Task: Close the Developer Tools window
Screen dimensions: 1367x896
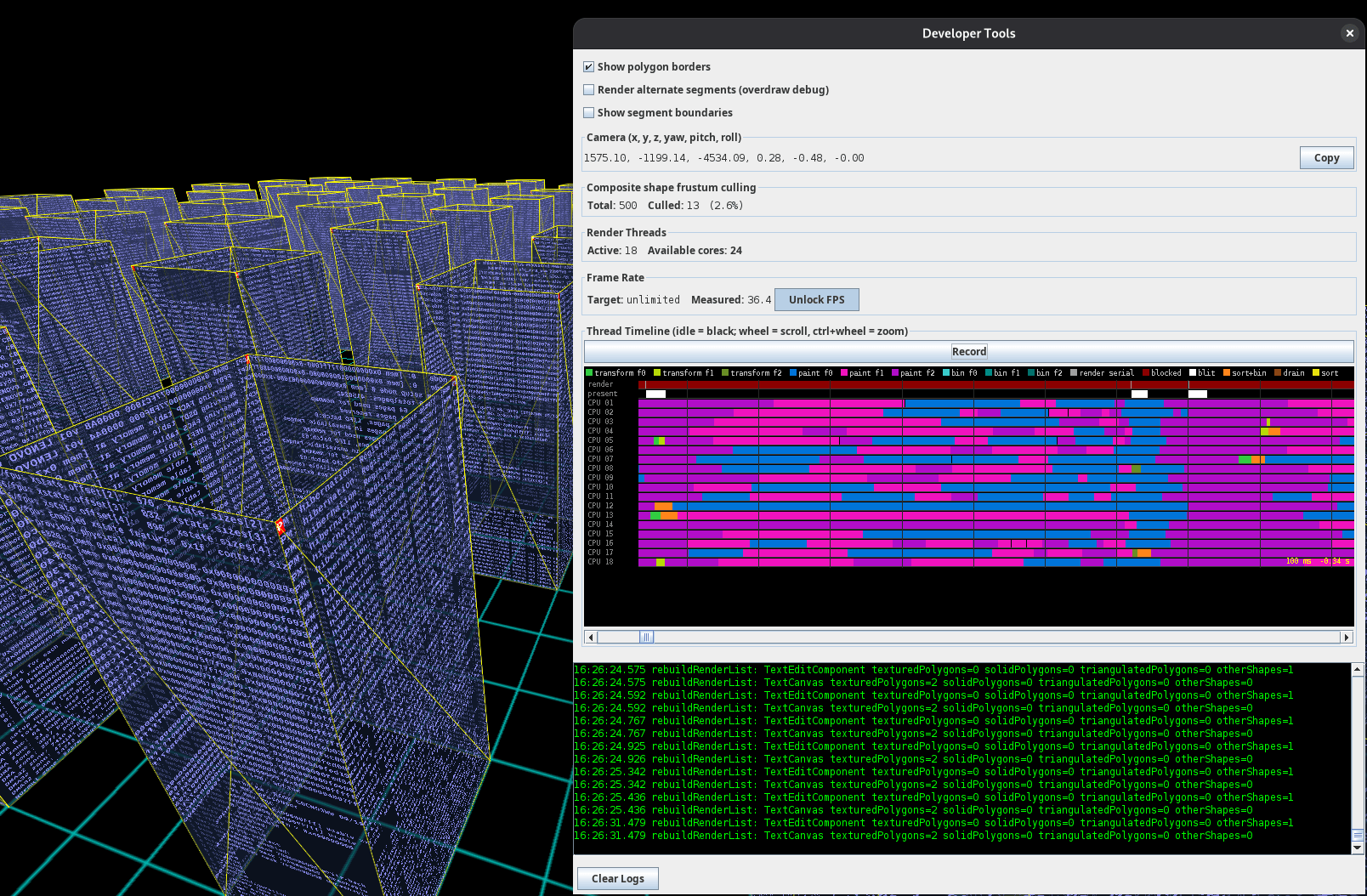Action: (x=1349, y=33)
